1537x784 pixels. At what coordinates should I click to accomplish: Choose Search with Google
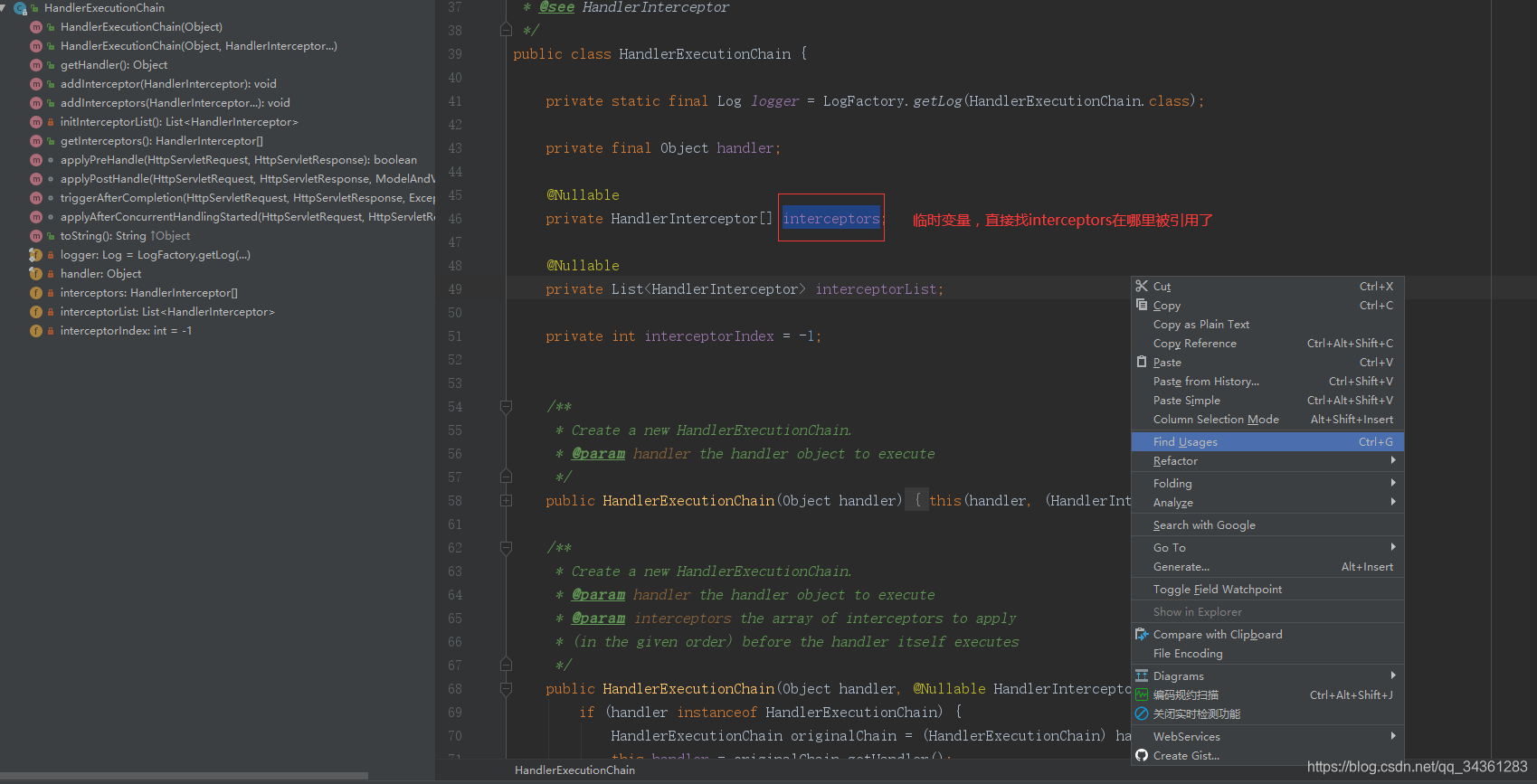point(1267,525)
